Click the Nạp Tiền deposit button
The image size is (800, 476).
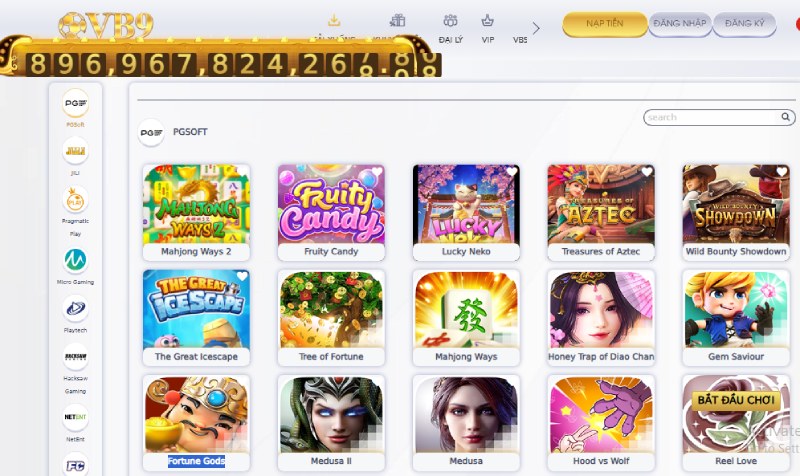point(605,23)
